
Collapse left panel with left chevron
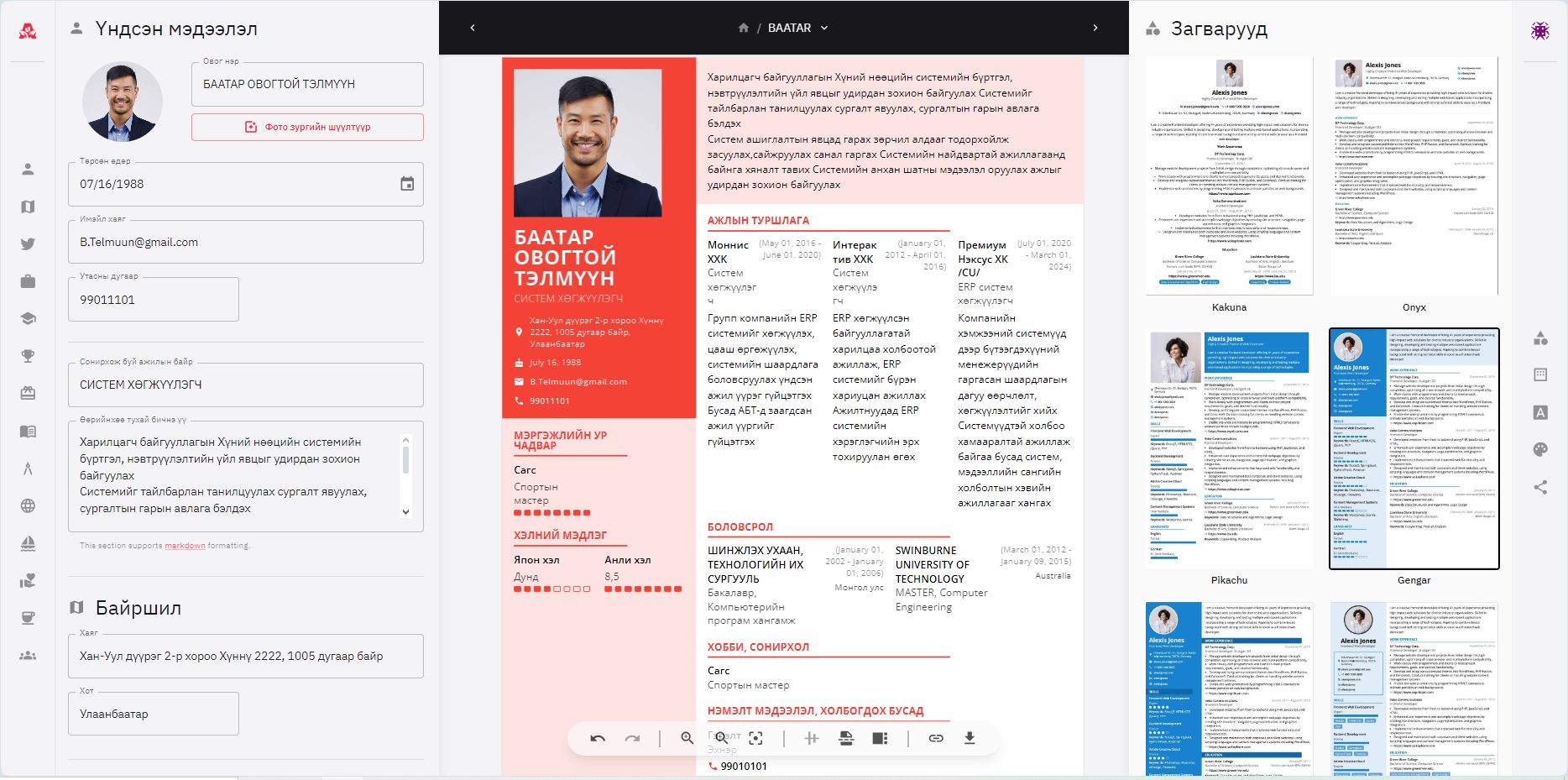click(x=473, y=28)
